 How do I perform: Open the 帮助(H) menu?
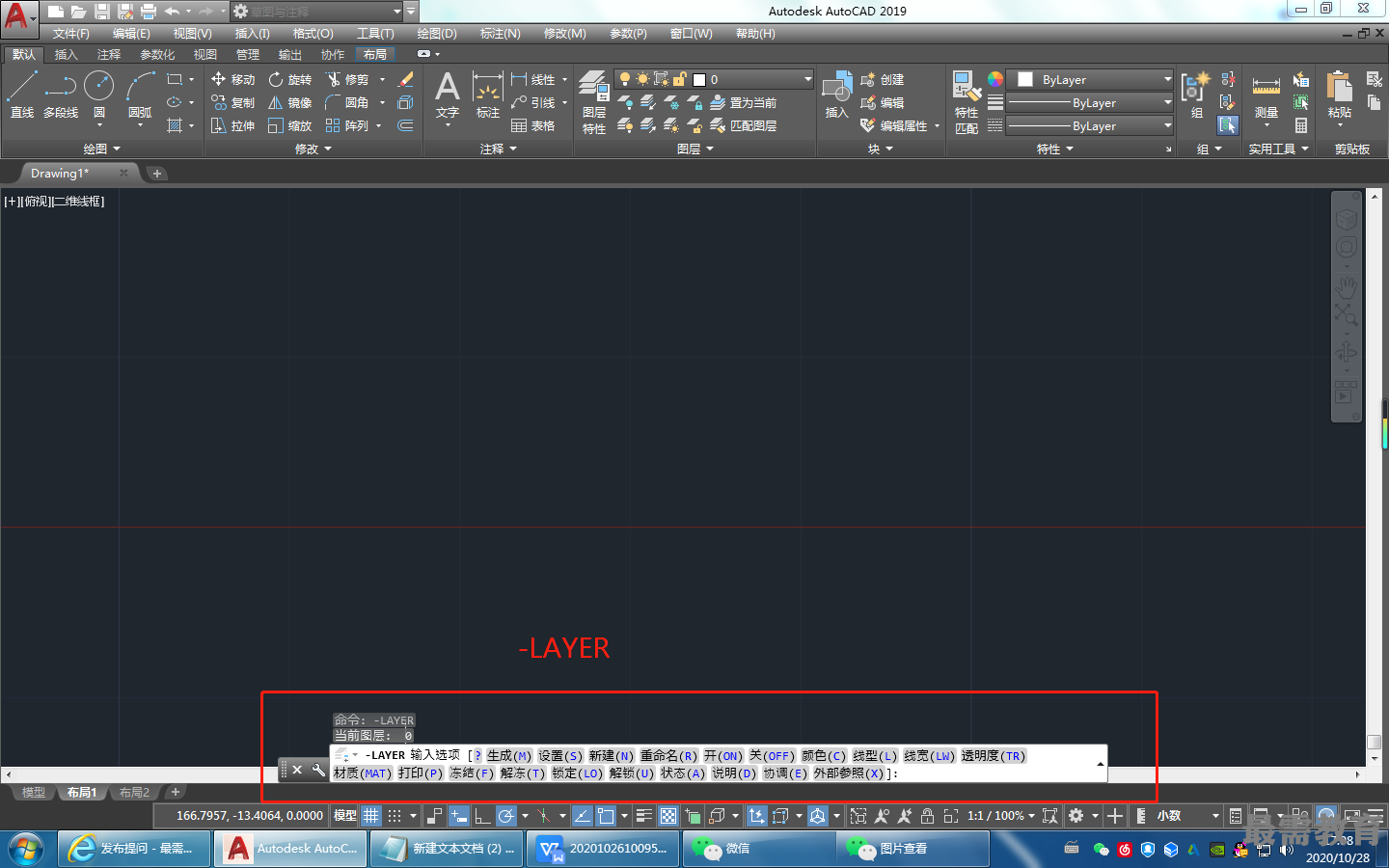tap(755, 34)
